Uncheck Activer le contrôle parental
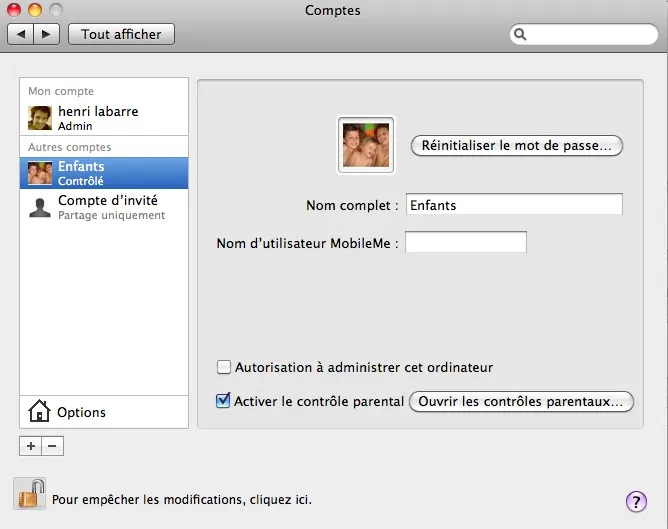 point(223,401)
